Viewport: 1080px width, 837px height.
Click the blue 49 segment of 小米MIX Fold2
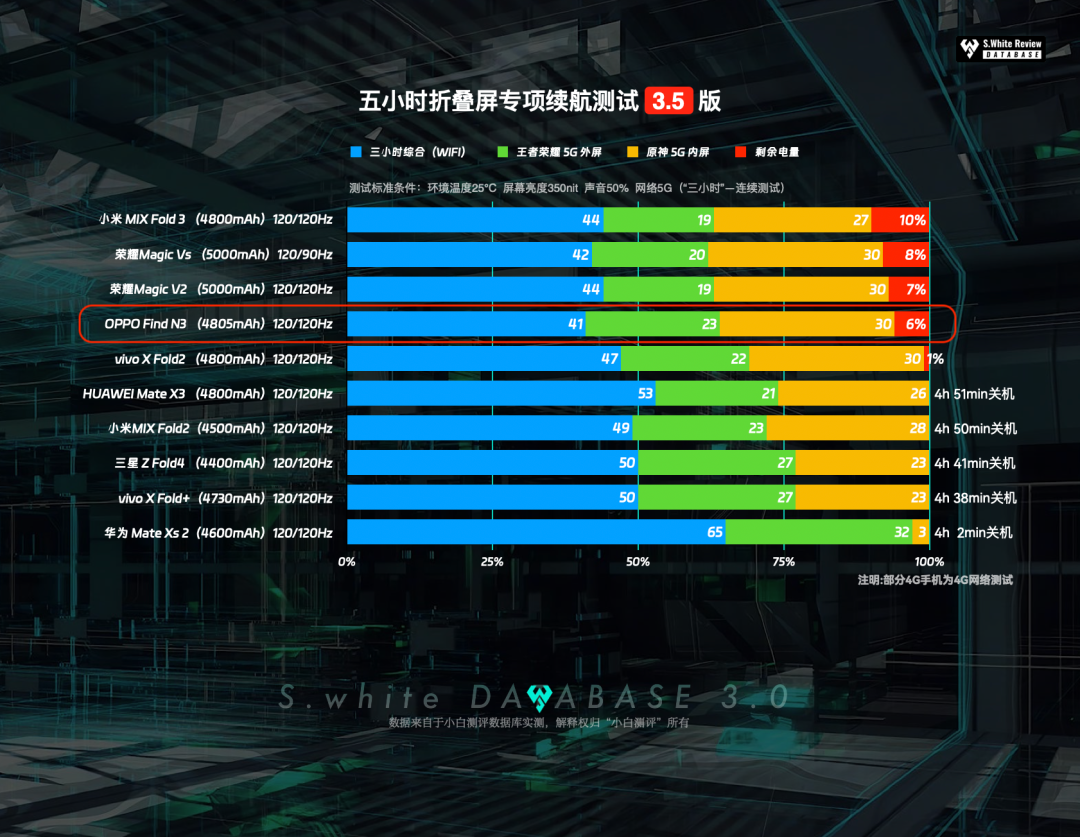(x=490, y=428)
